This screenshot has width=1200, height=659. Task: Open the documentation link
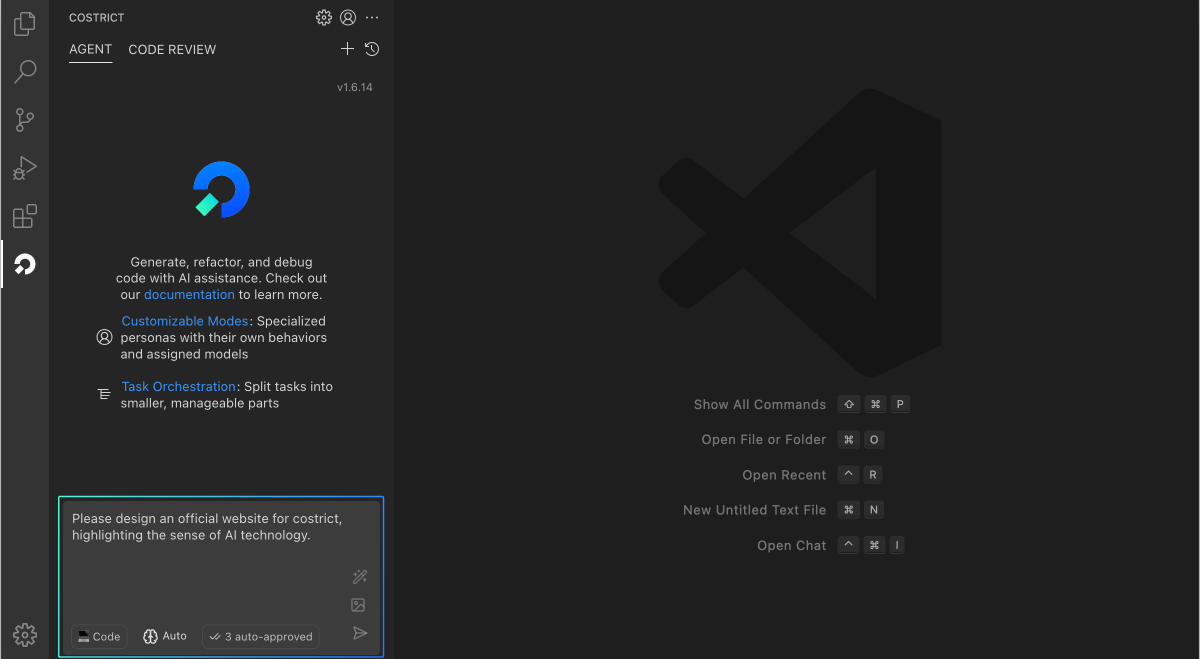[x=189, y=294]
